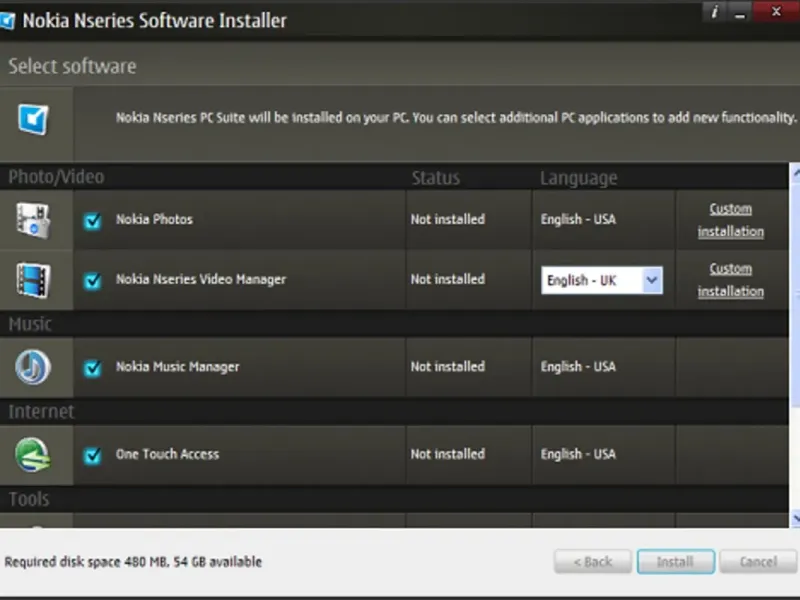The image size is (800, 600).
Task: Uncheck the One Touch Access checkbox
Action: click(x=92, y=455)
